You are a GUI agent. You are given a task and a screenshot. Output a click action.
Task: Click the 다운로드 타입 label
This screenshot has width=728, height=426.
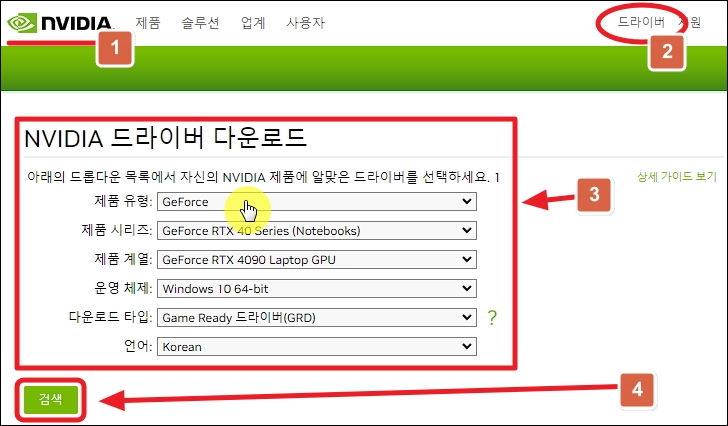point(110,317)
